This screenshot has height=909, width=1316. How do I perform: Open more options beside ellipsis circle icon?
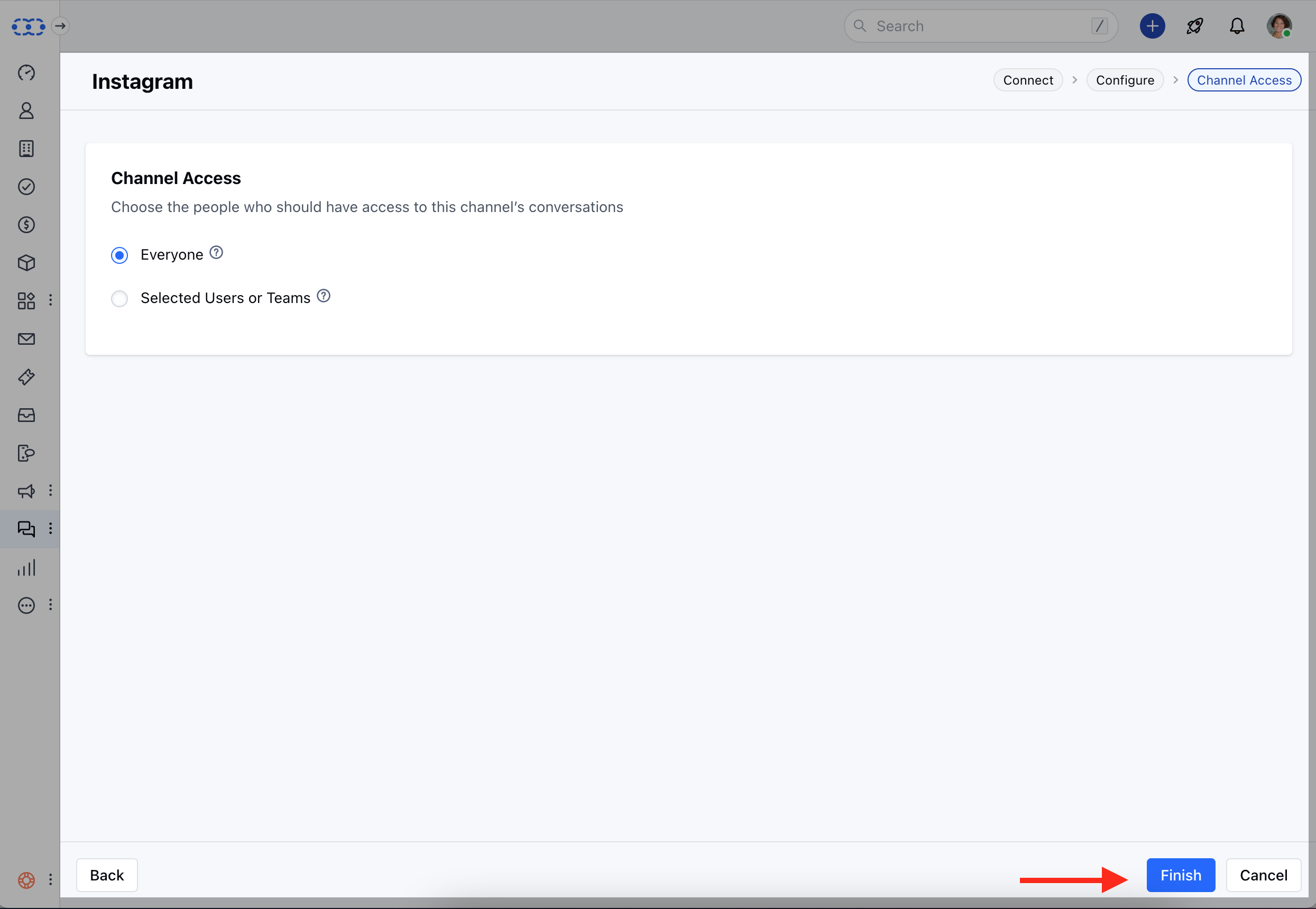pyautogui.click(x=51, y=605)
